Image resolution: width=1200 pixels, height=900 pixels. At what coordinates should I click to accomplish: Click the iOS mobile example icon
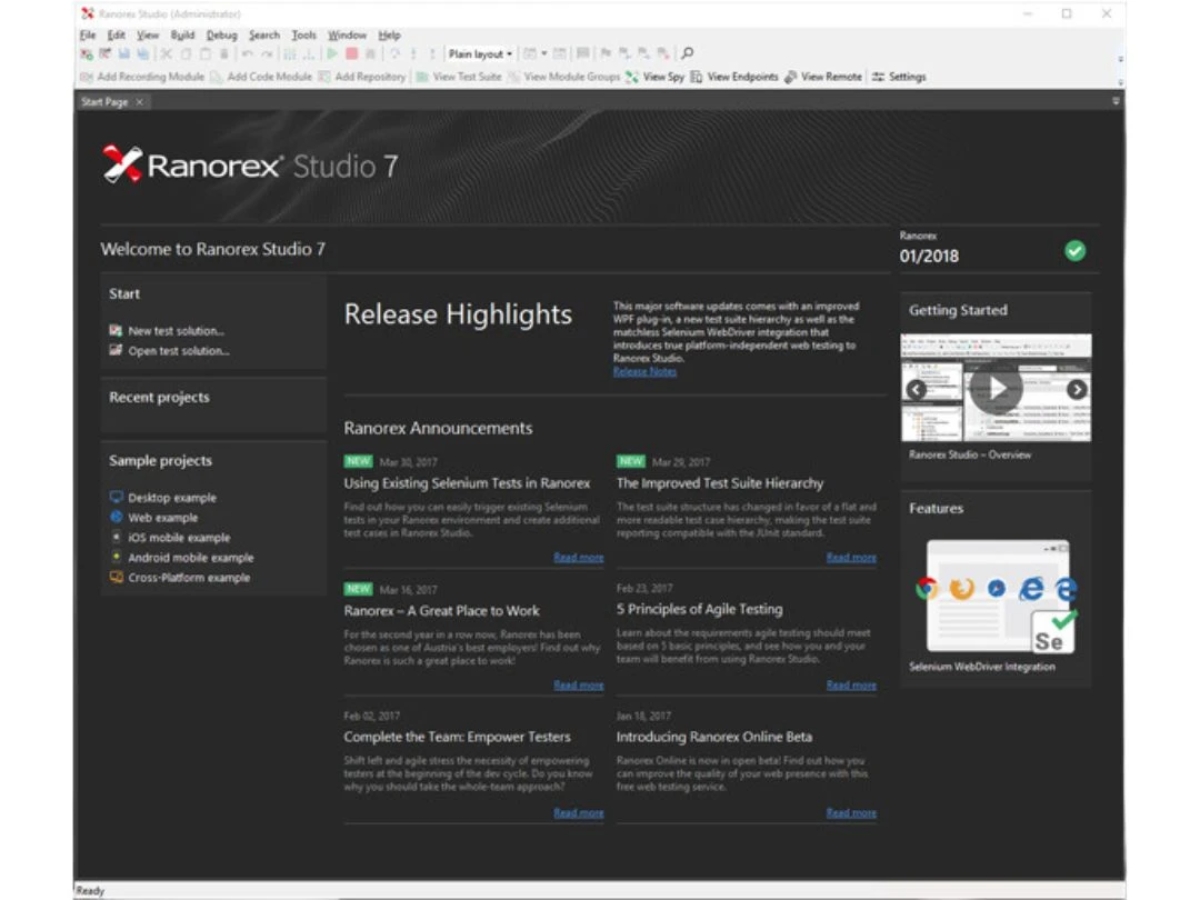(x=116, y=537)
